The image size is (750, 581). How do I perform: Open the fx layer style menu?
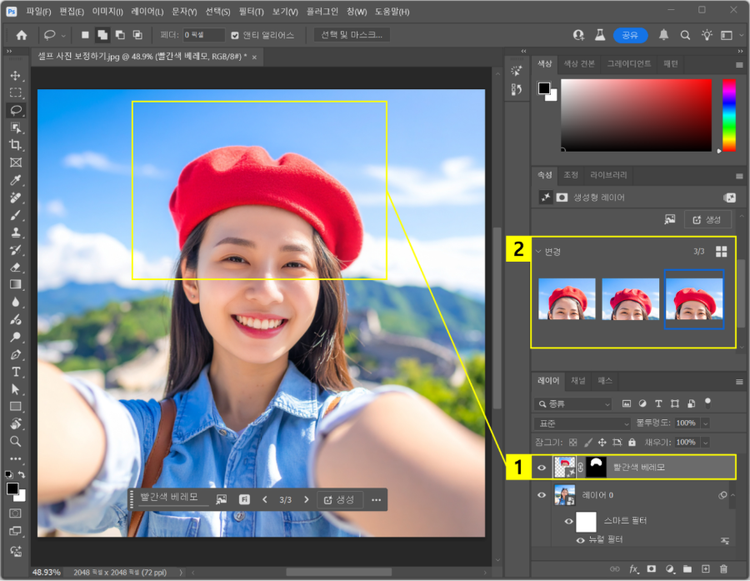[x=633, y=570]
